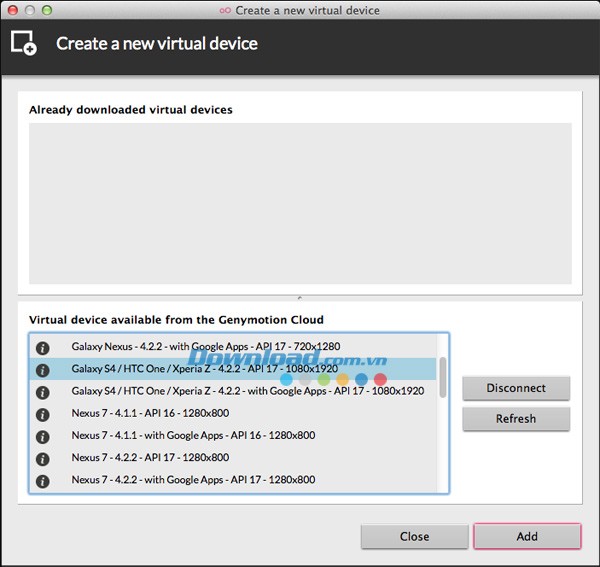
Task: Choose Nexus 7 4.2.2 with Google Apps entry
Action: (193, 480)
